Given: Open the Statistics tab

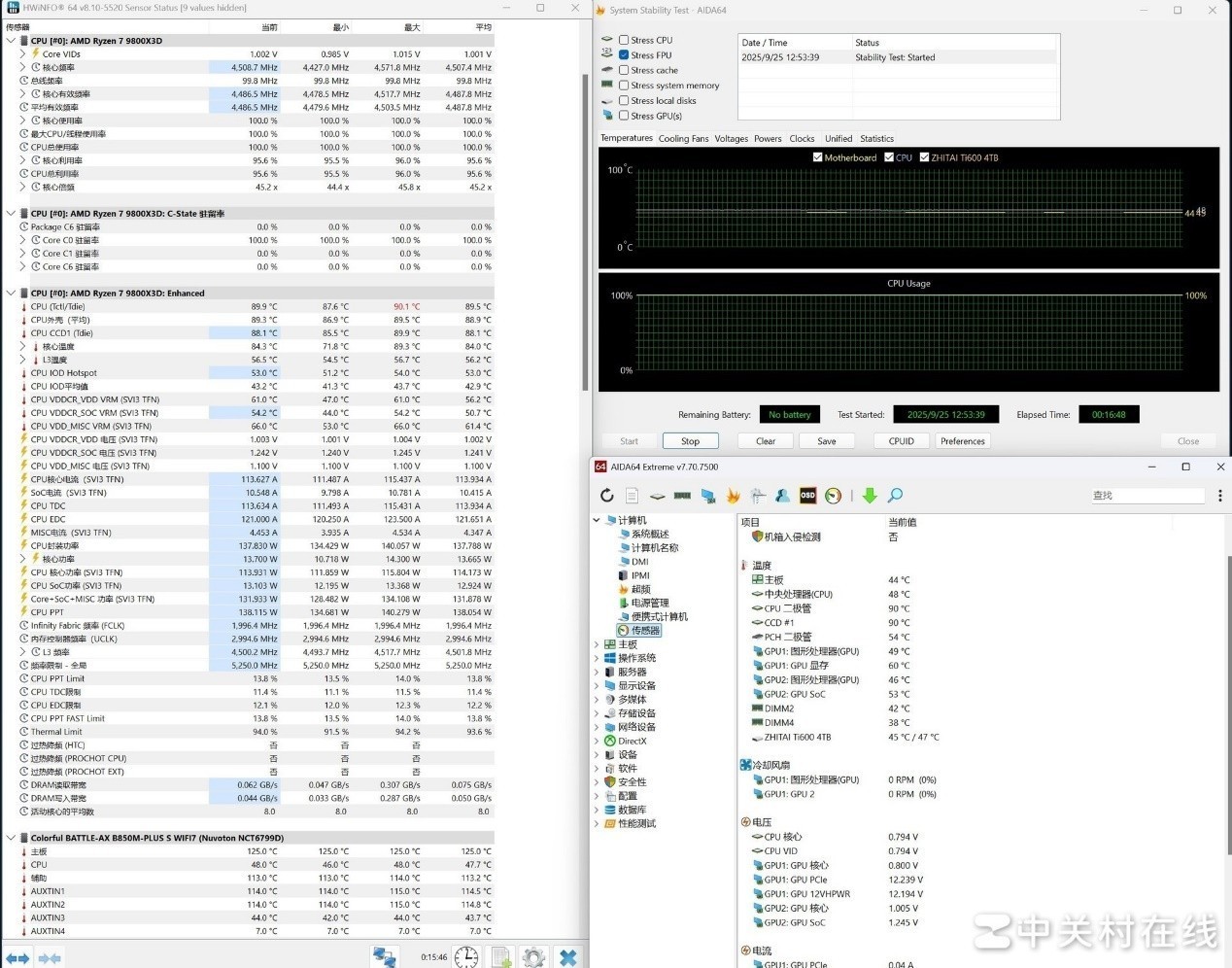Looking at the screenshot, I should pyautogui.click(x=876, y=139).
